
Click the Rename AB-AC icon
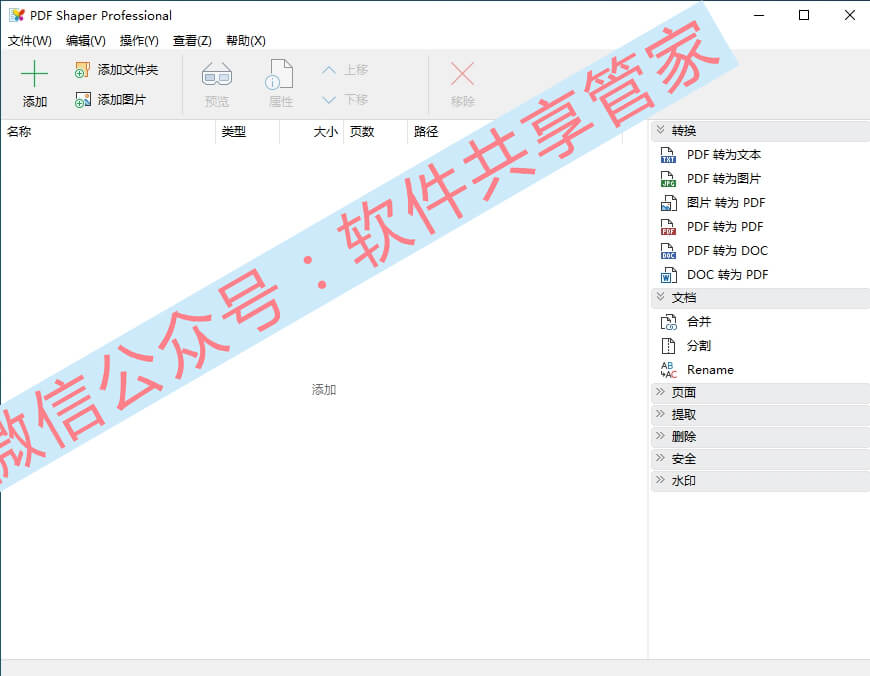(668, 370)
